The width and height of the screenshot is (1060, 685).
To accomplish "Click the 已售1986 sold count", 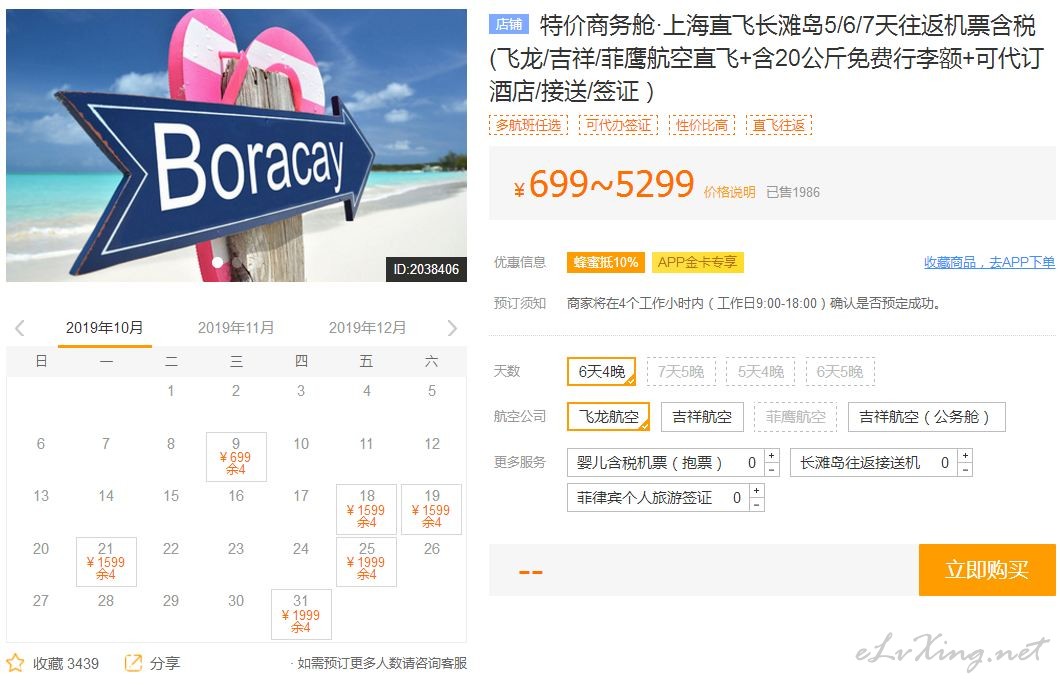I will (x=793, y=192).
